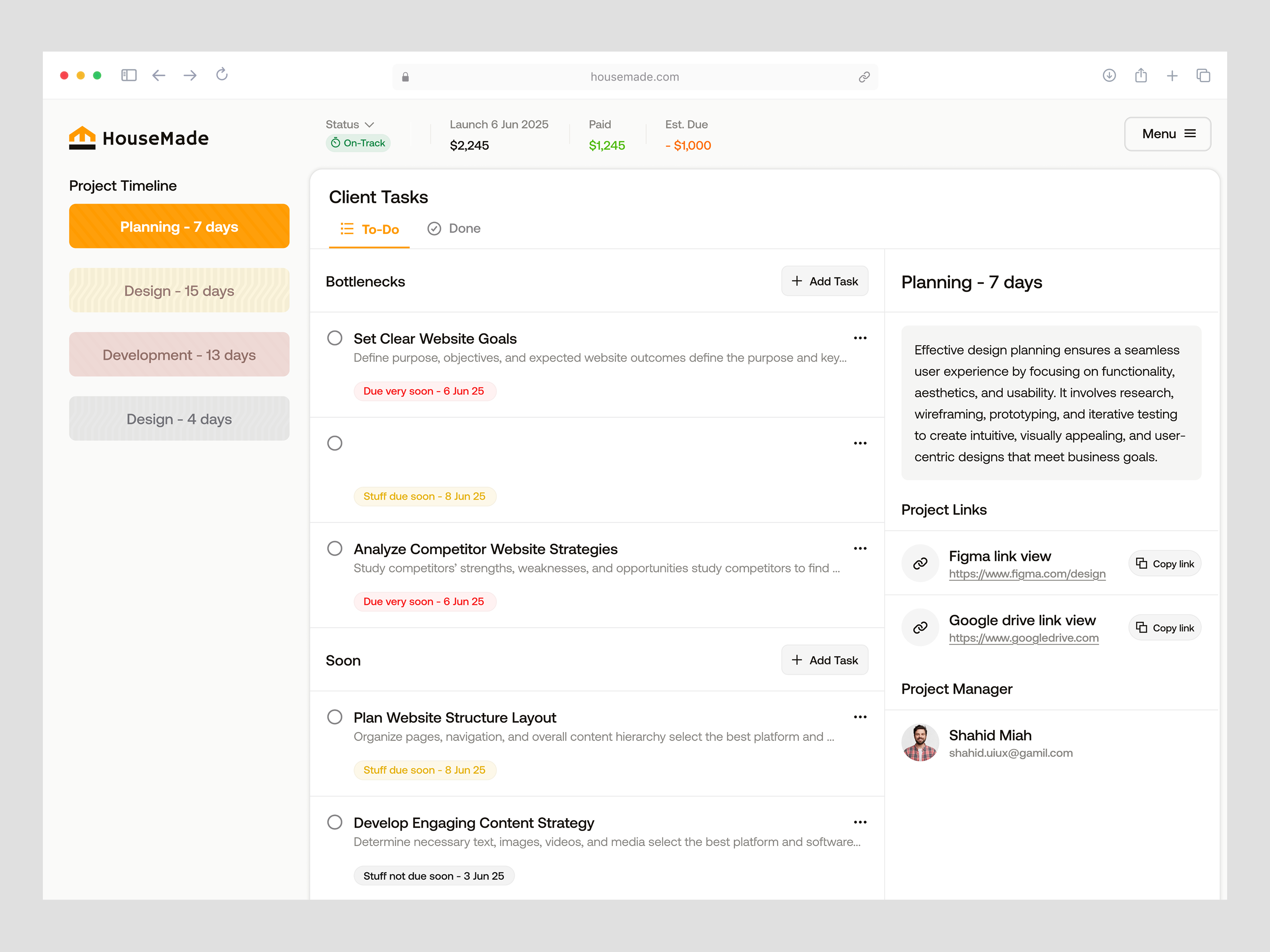This screenshot has height=952, width=1270.
Task: Click the link icon next to Google drive link view
Action: 920,627
